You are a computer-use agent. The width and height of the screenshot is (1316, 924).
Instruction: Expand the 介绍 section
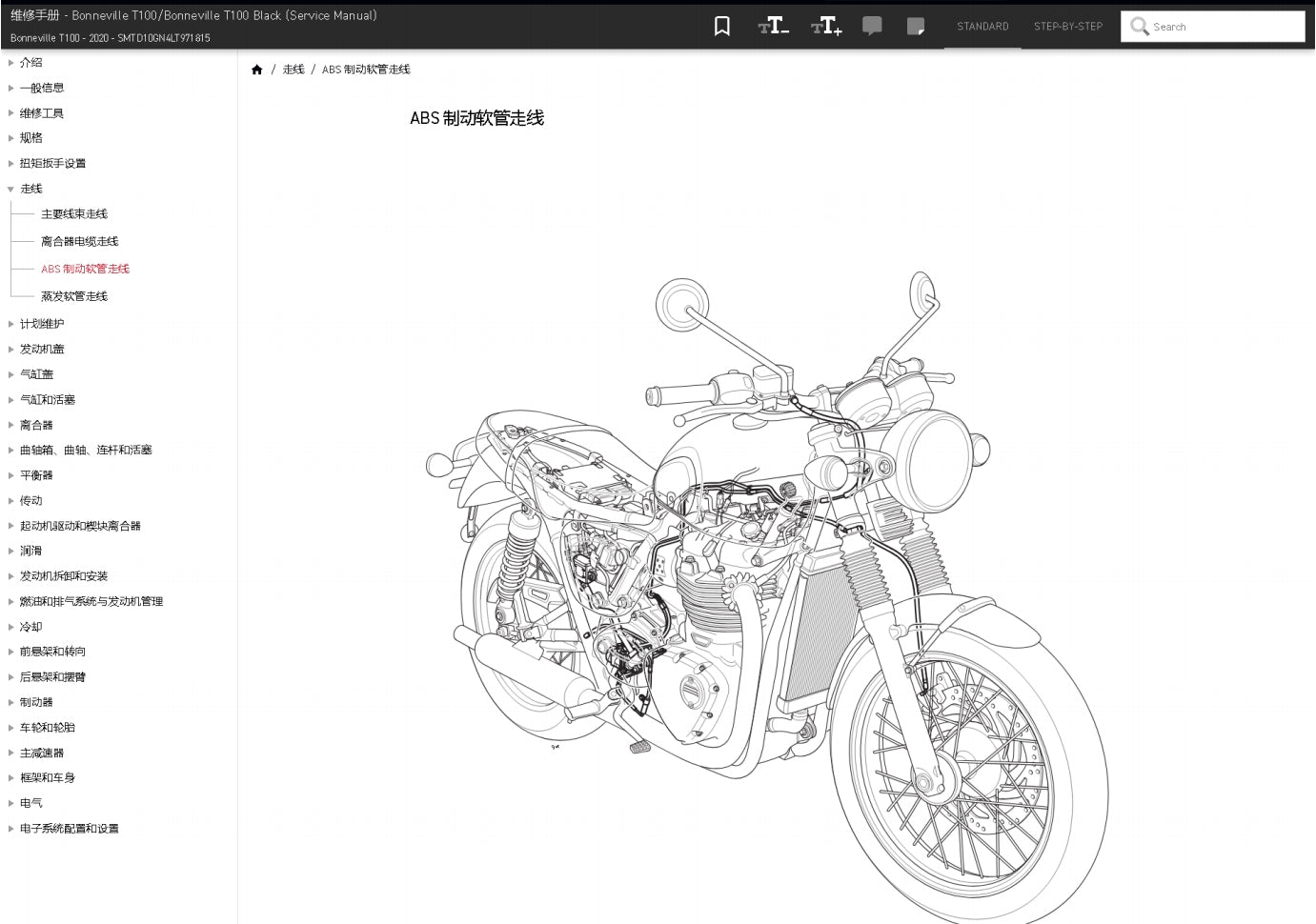click(x=10, y=62)
